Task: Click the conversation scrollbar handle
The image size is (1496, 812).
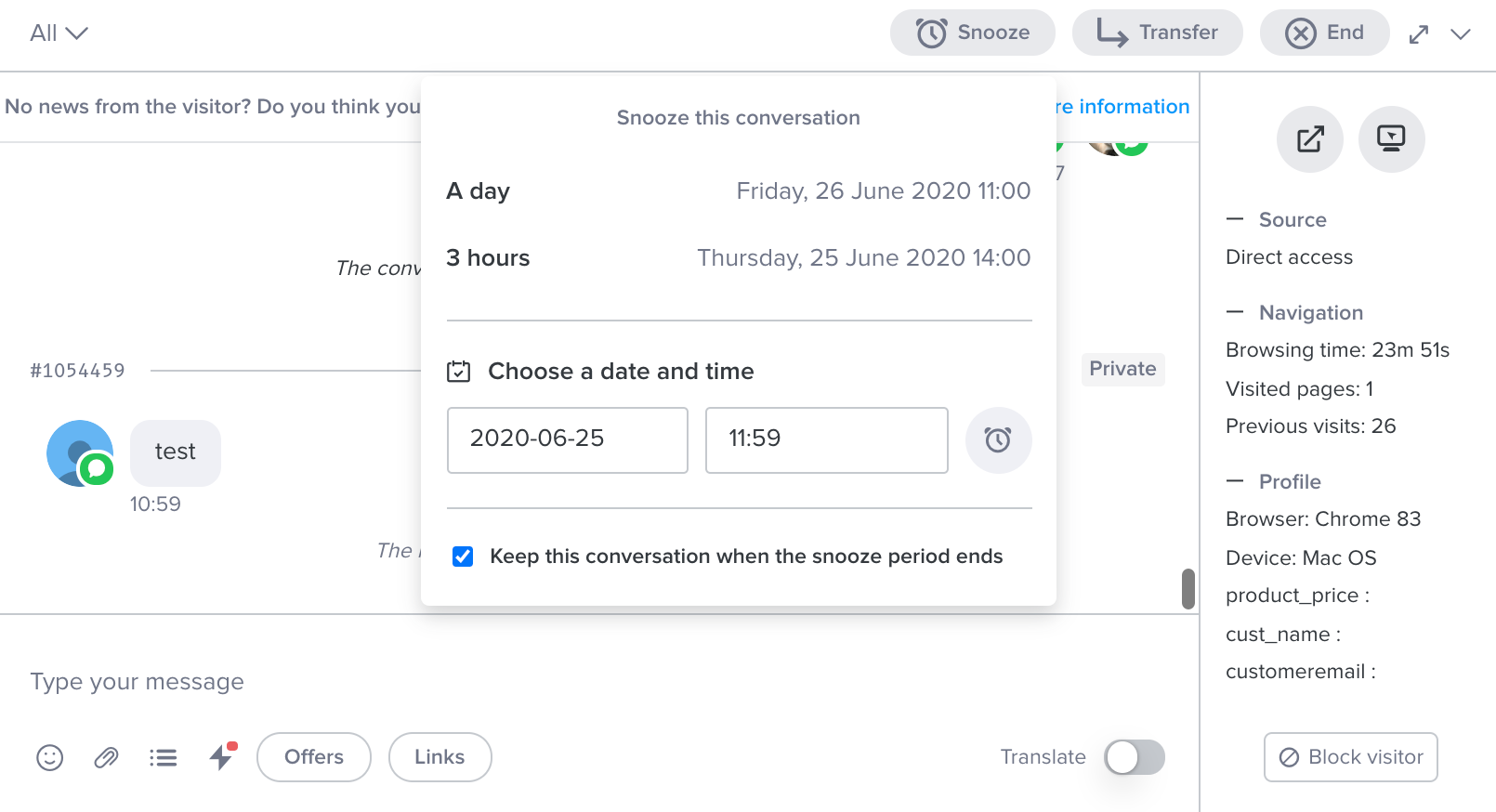Action: 1188,589
